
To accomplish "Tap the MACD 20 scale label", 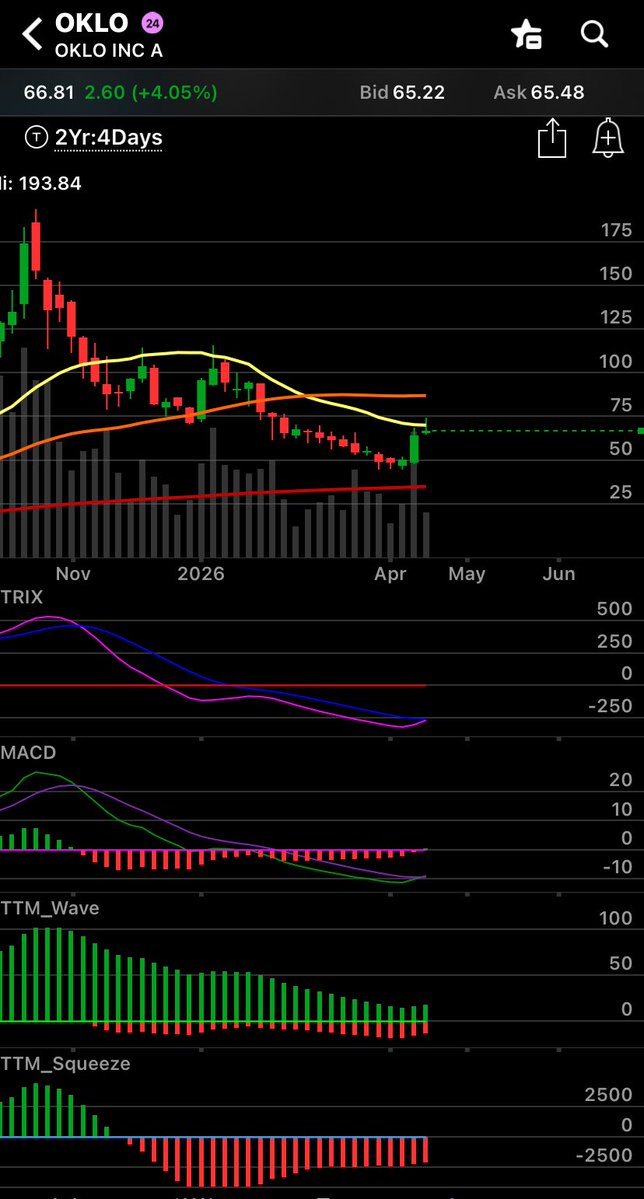I will coord(621,780).
